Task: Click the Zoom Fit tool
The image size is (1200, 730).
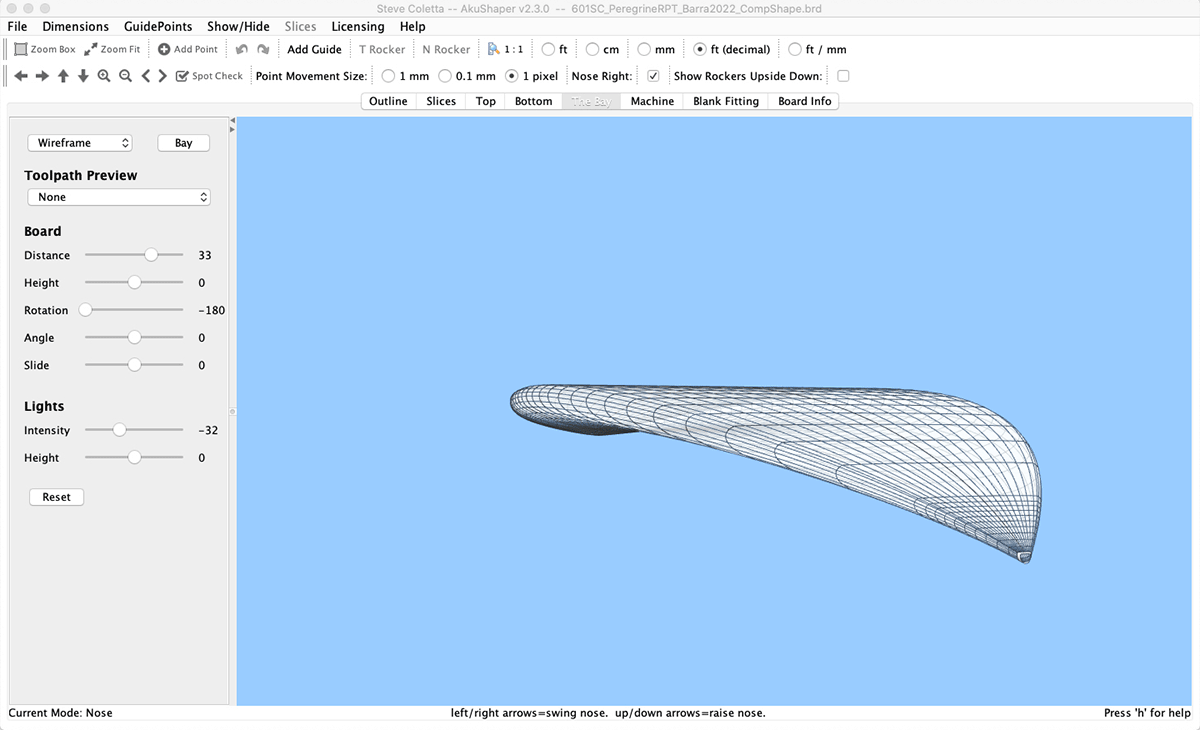Action: pyautogui.click(x=112, y=49)
